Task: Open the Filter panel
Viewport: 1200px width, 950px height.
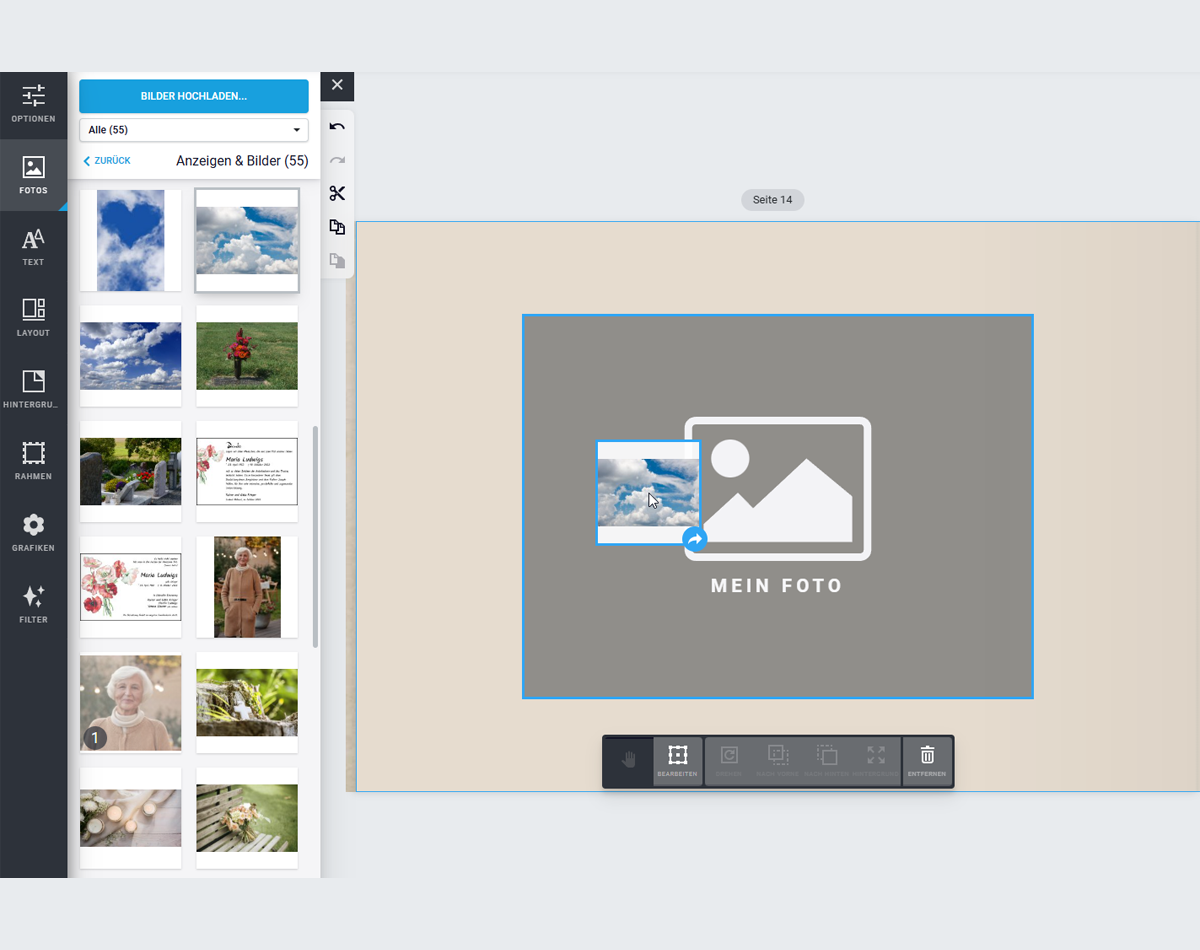Action: [x=33, y=605]
